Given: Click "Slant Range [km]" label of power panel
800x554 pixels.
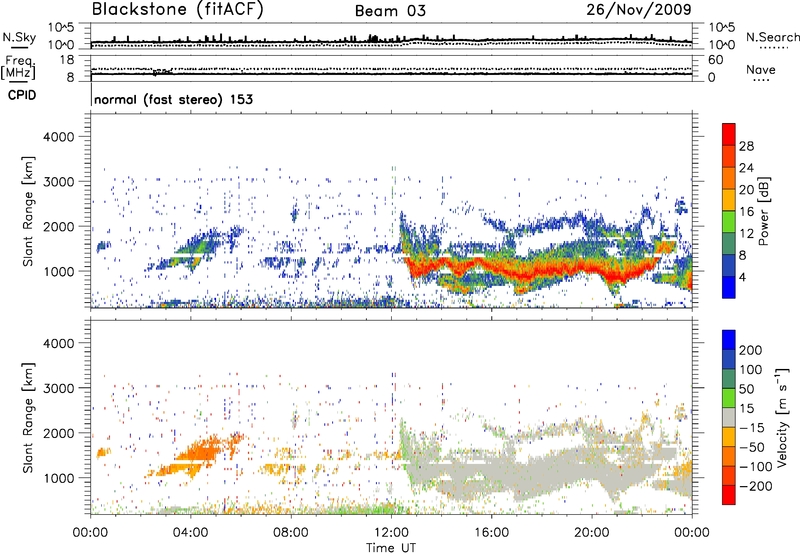Looking at the screenshot, I should (x=28, y=211).
